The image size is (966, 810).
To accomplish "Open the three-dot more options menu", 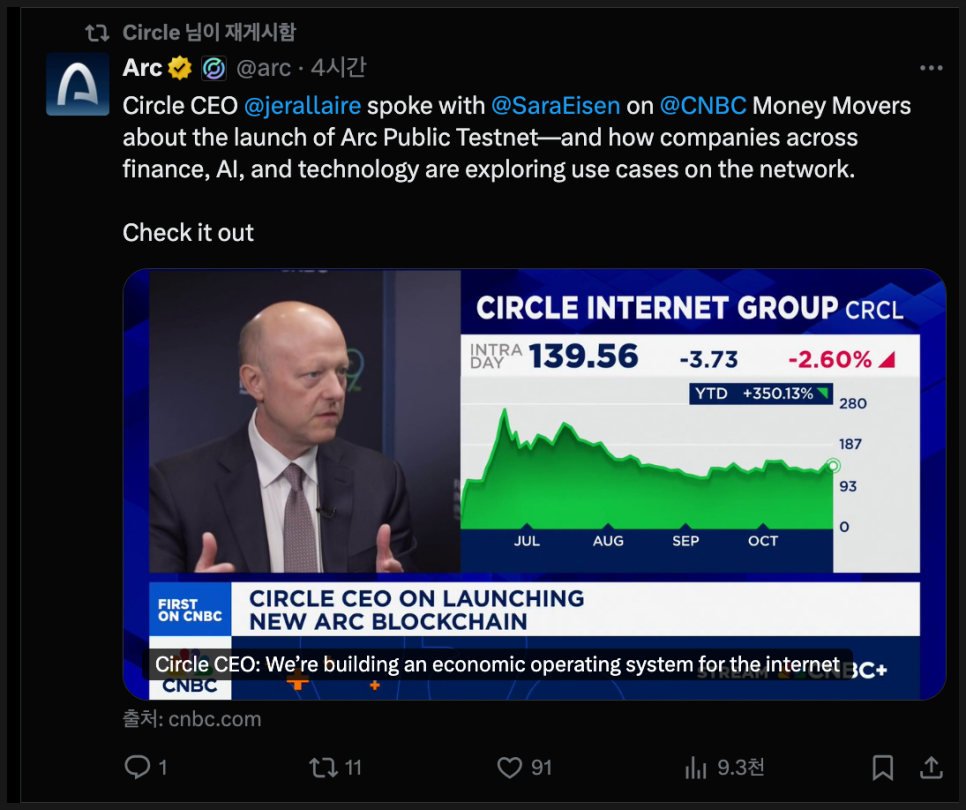I will click(931, 68).
